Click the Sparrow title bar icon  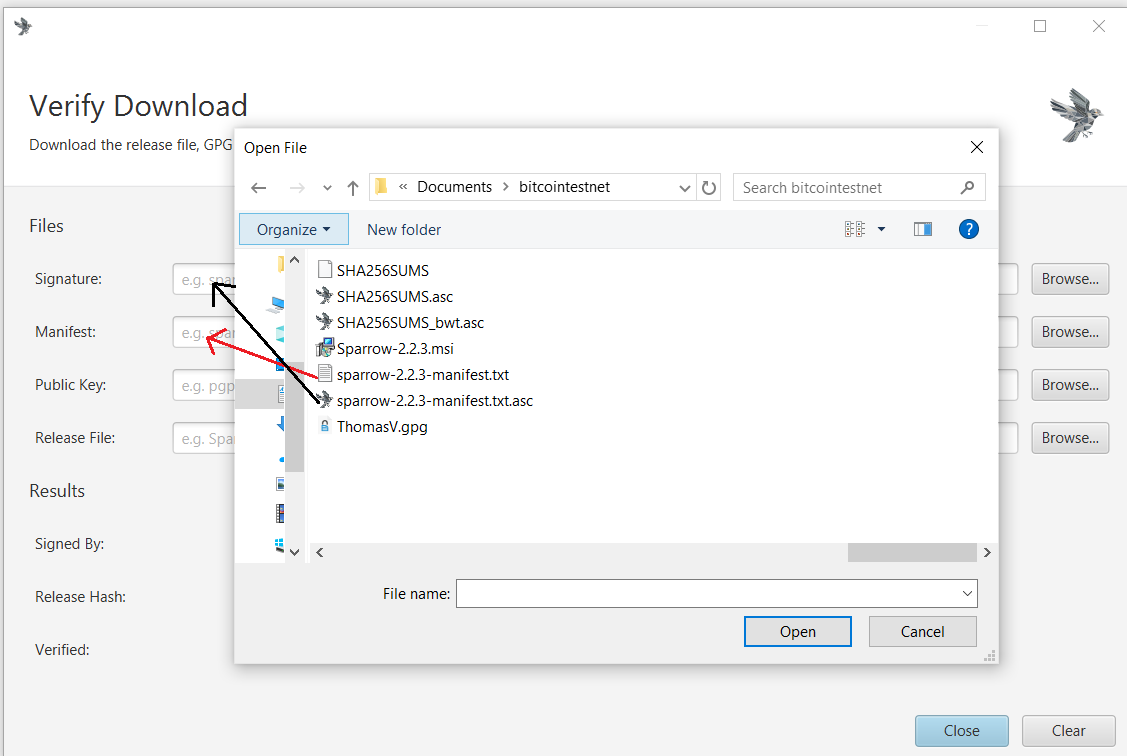point(23,27)
